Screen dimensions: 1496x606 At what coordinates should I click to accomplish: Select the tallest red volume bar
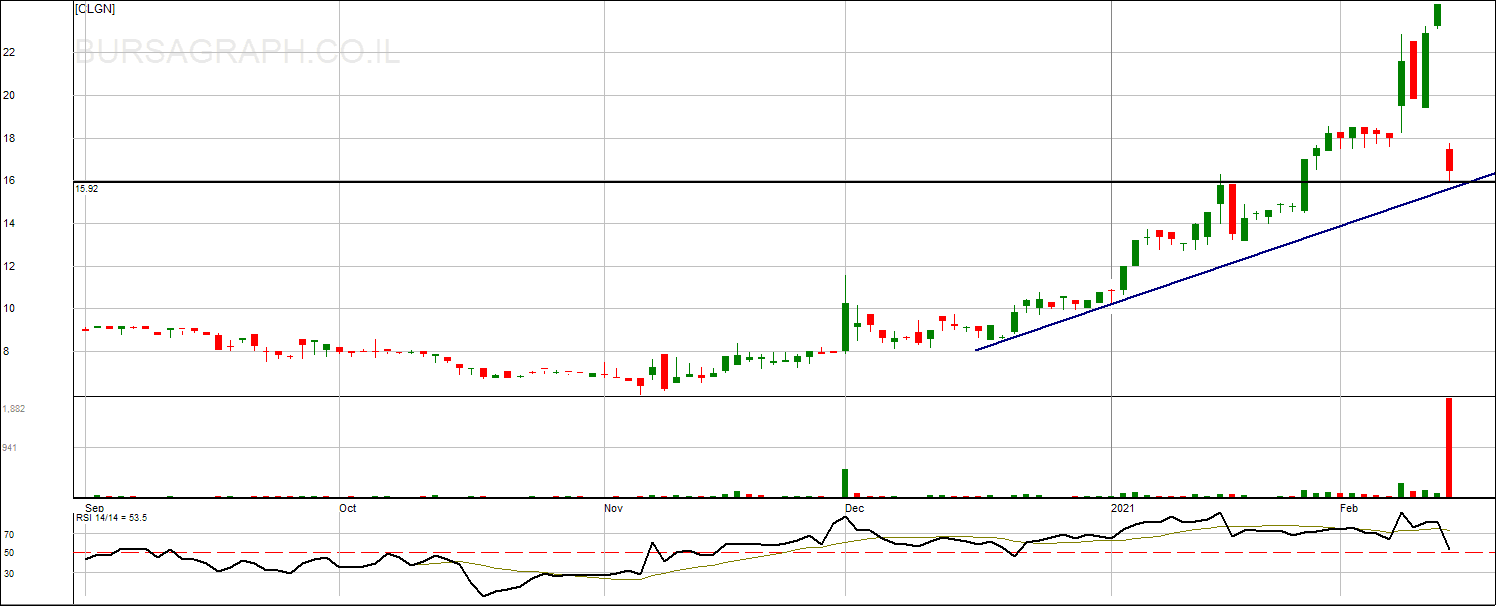pos(1449,447)
